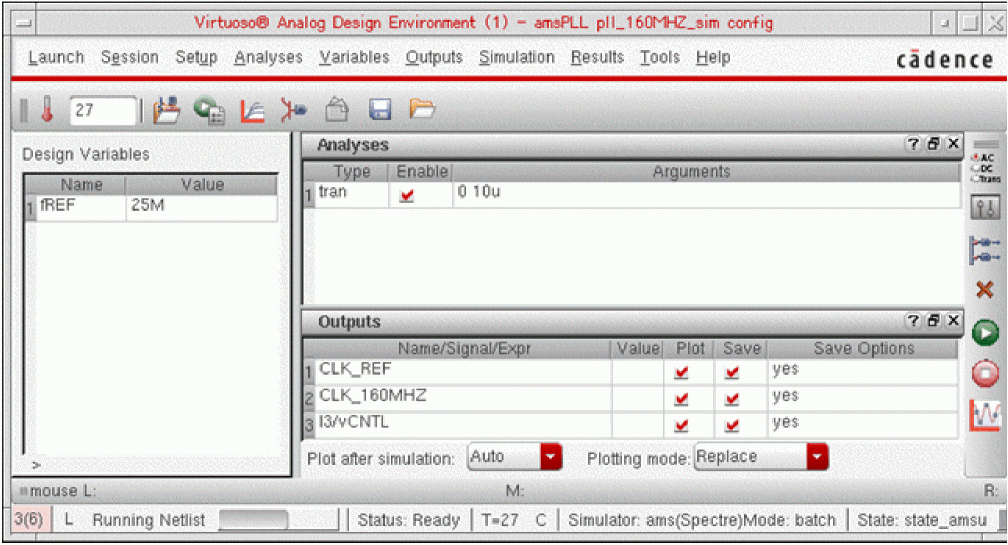The image size is (1008, 545).
Task: Click the outputs graph setup toolbar icon
Action: (x=252, y=111)
